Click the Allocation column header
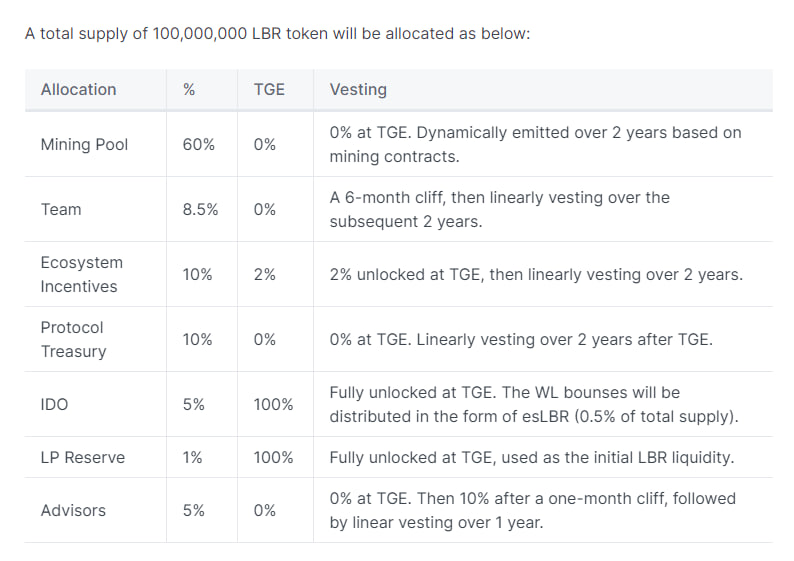This screenshot has height=561, width=794. coord(78,90)
